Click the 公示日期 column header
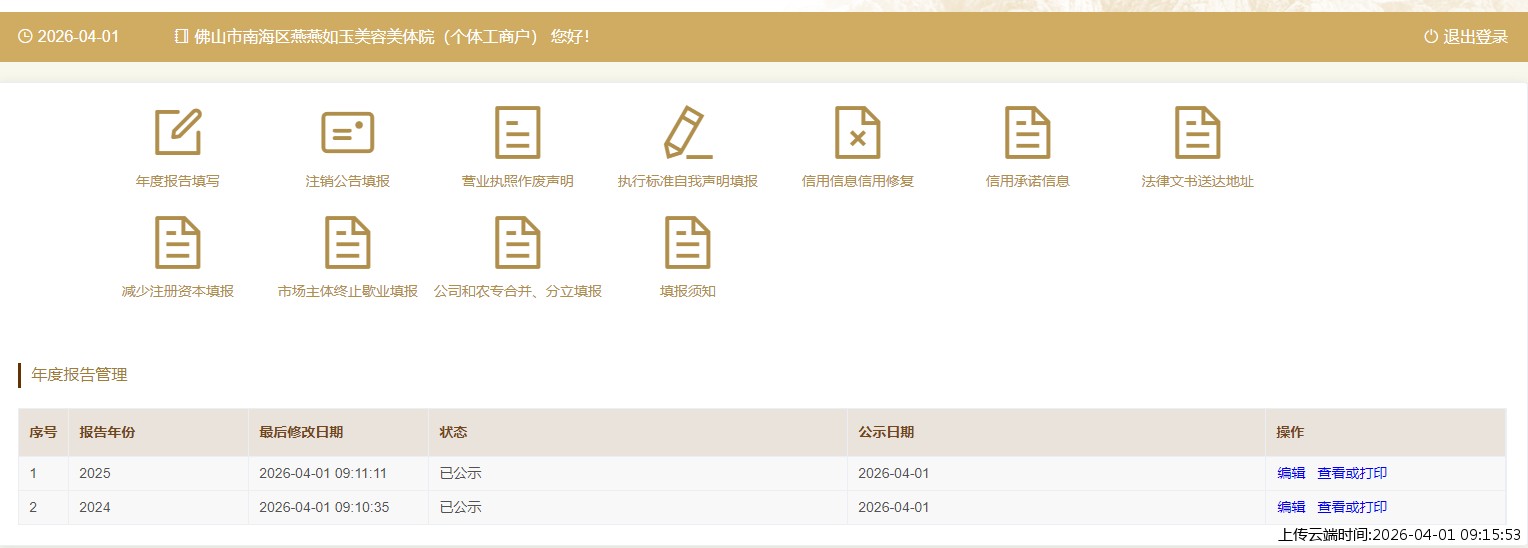 pos(886,433)
